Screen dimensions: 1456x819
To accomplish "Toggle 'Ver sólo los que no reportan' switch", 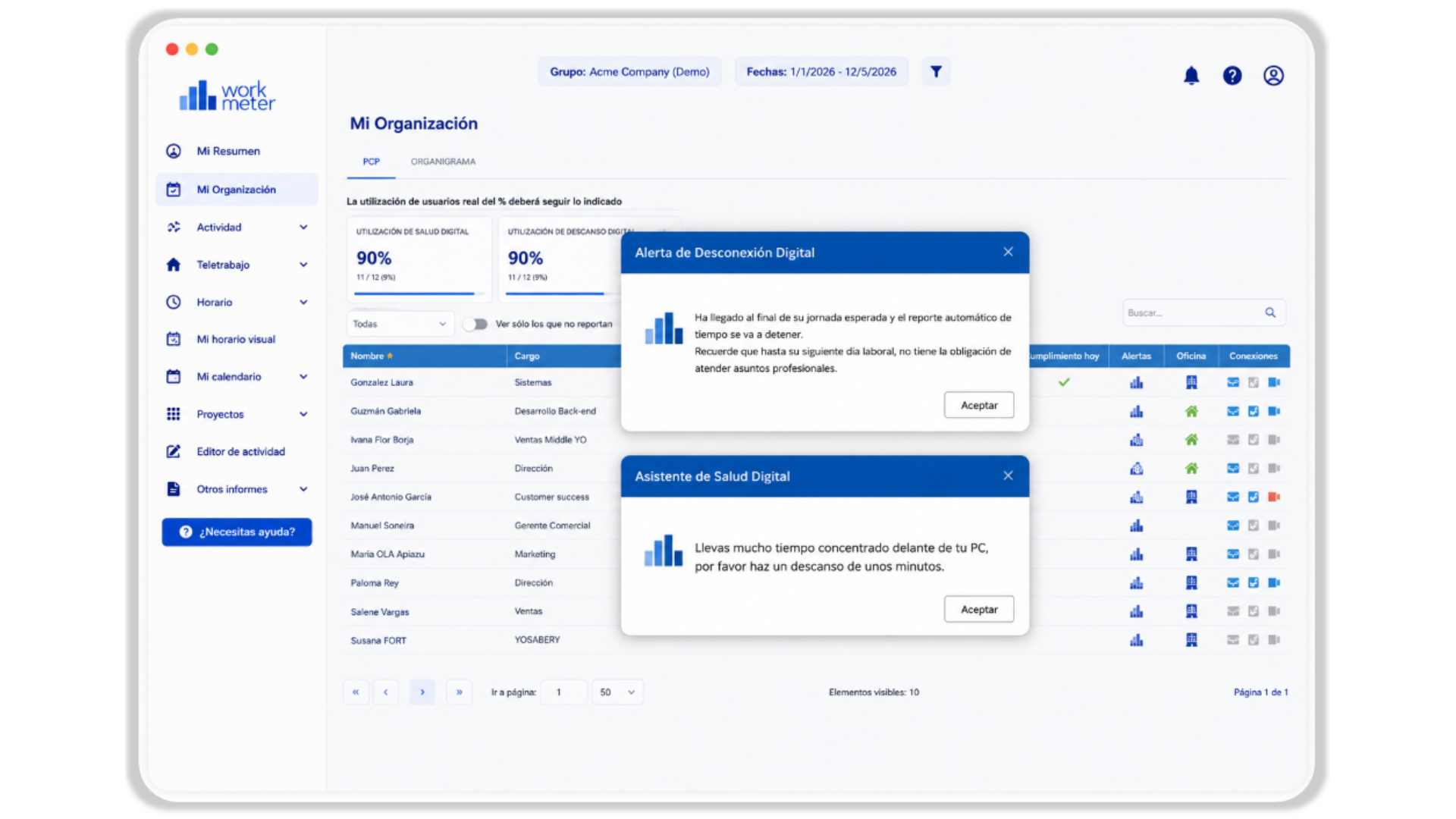I will point(476,324).
